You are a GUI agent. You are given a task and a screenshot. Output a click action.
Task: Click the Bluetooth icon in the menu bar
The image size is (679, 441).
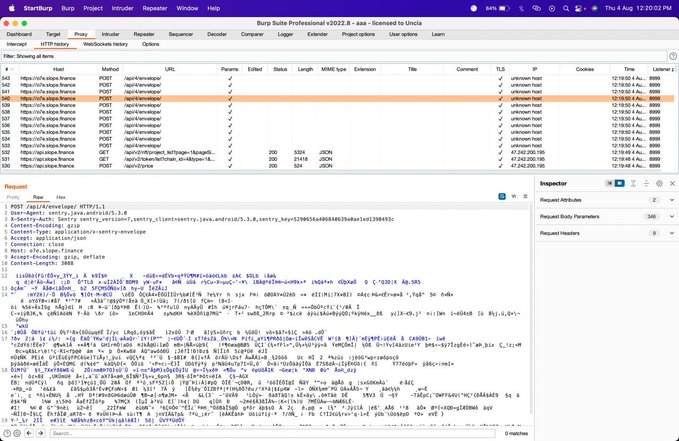tap(522, 8)
